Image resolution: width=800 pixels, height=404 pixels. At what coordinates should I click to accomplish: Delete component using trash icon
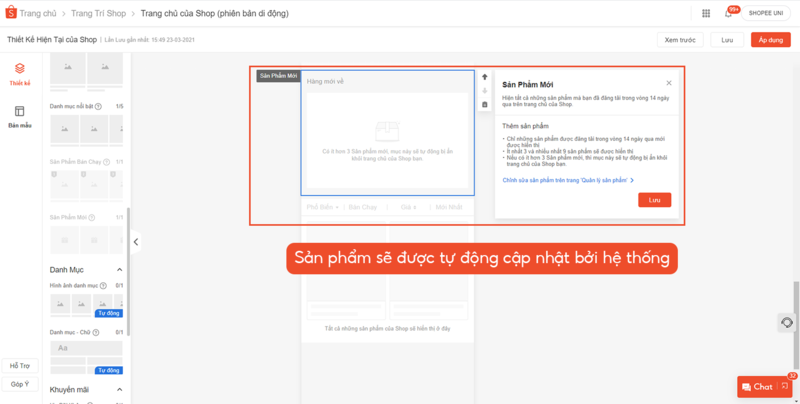tap(485, 104)
